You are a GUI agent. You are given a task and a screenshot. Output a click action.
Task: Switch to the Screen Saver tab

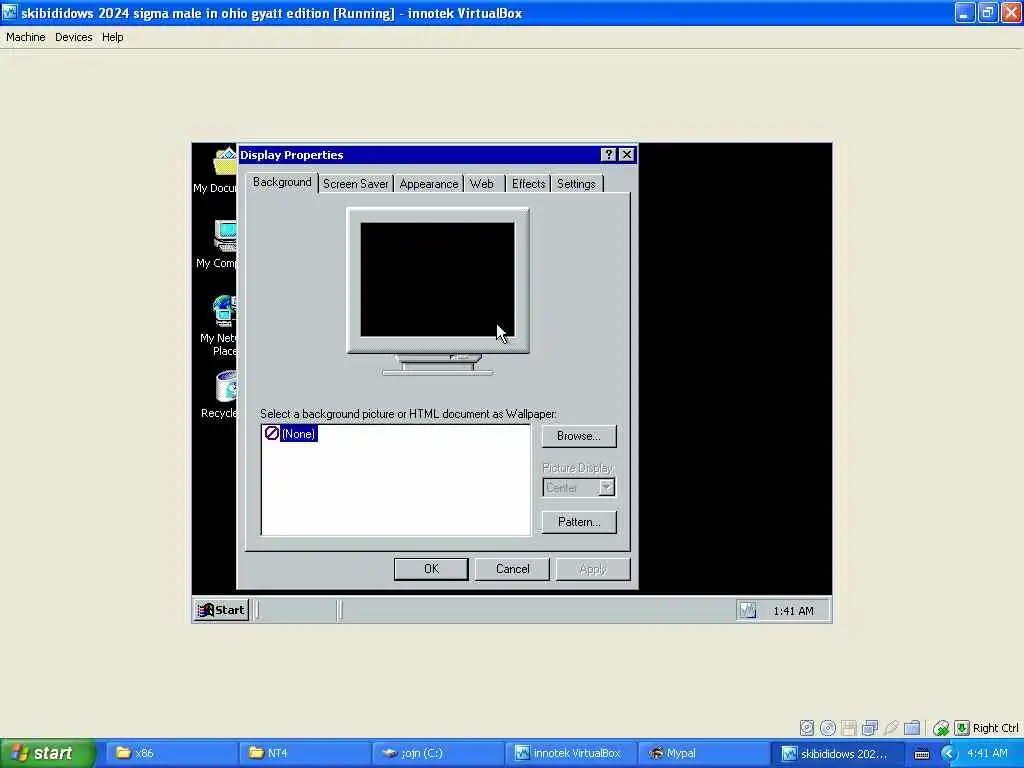point(355,184)
